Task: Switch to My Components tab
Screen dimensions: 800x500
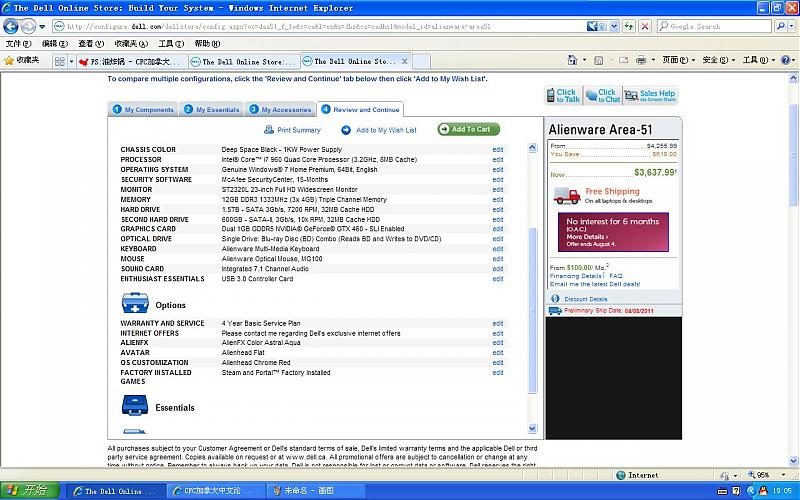Action: click(143, 109)
